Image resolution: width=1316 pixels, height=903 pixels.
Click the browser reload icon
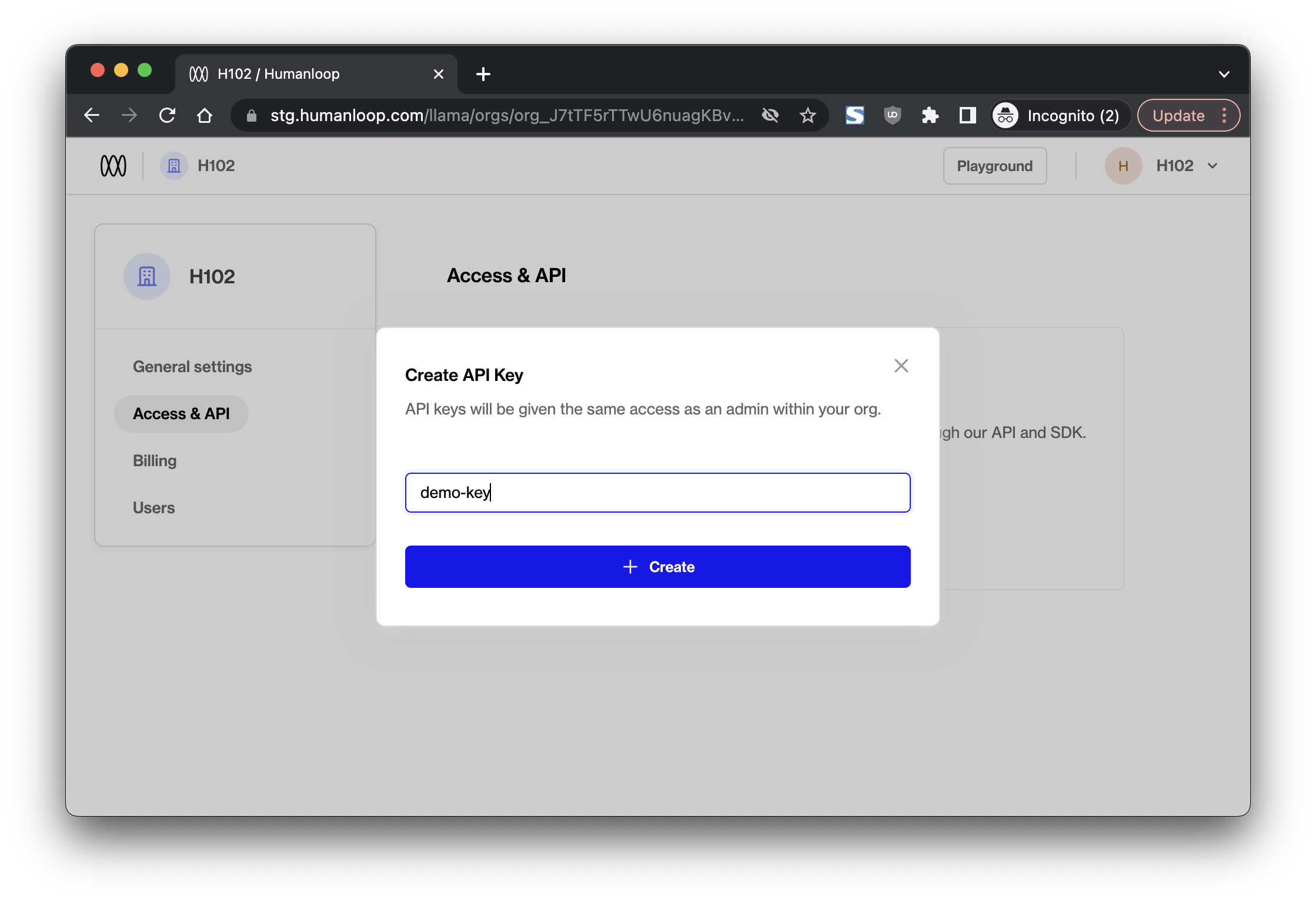tap(168, 115)
